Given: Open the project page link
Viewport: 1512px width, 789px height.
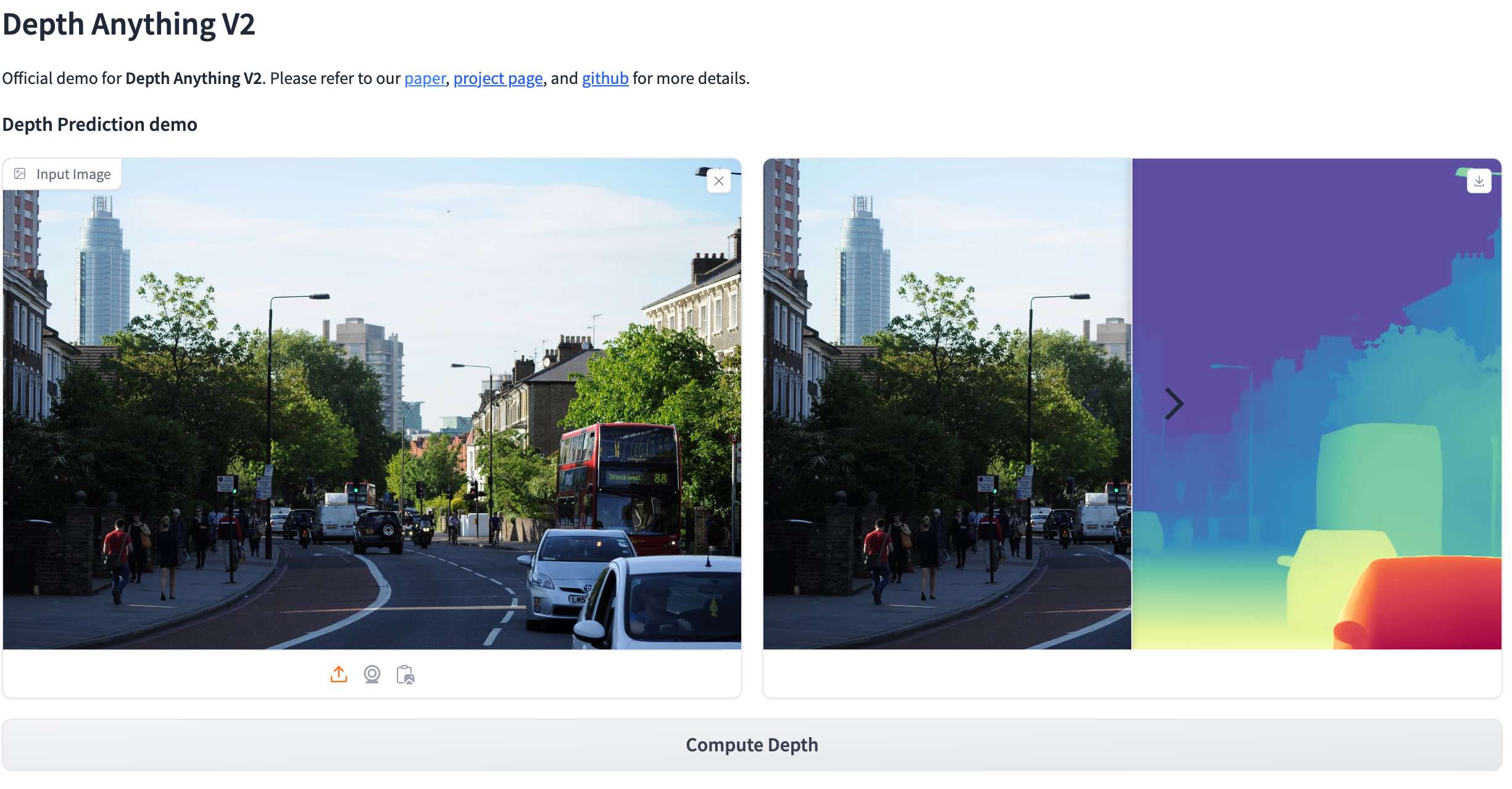Looking at the screenshot, I should (498, 78).
